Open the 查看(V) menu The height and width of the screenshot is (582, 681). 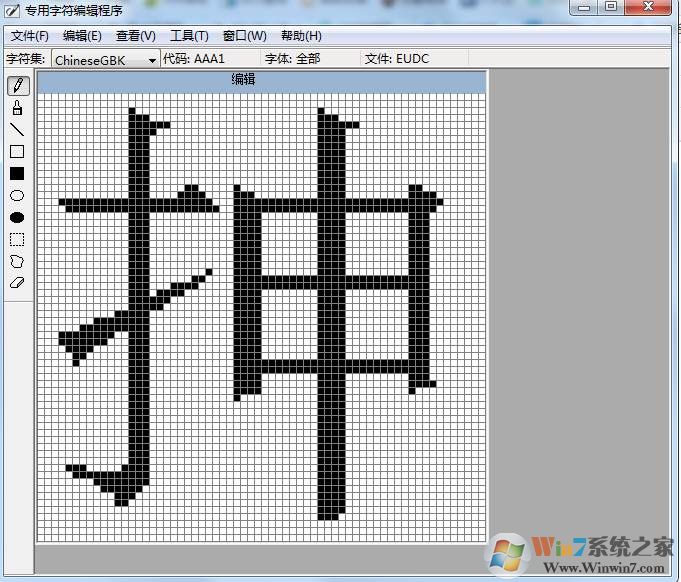pos(136,36)
